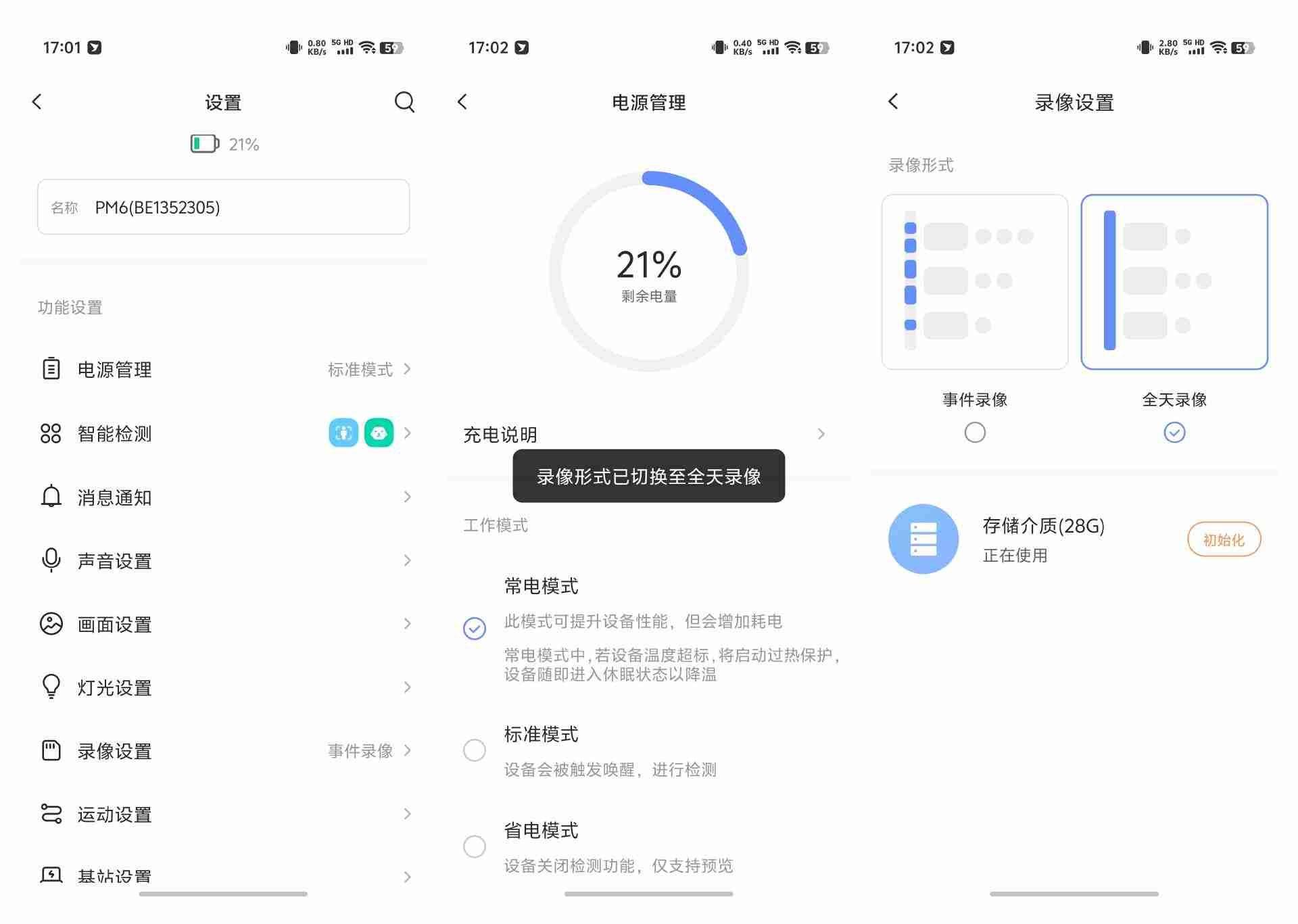
Task: Expand 充电说明 with its chevron
Action: click(822, 434)
